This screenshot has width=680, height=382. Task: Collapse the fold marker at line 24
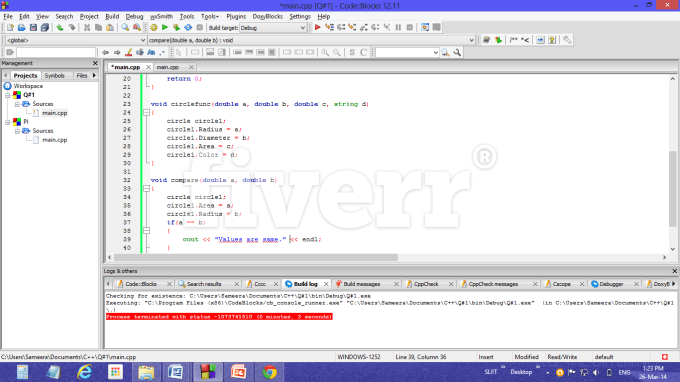147,112
